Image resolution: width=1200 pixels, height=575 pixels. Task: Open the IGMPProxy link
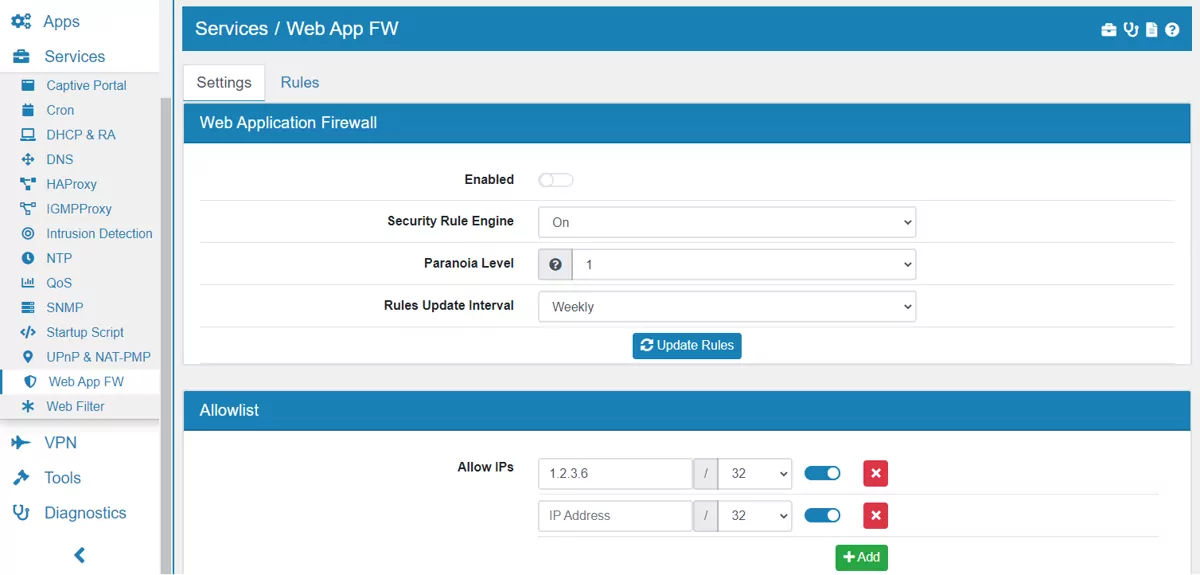[x=79, y=209]
